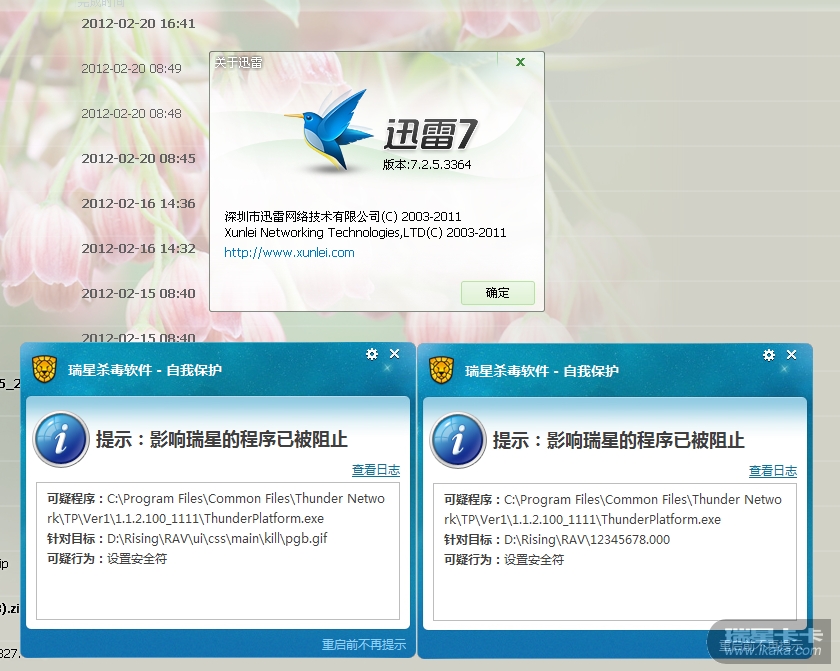Click the blue info icon in the right popup

click(x=458, y=440)
